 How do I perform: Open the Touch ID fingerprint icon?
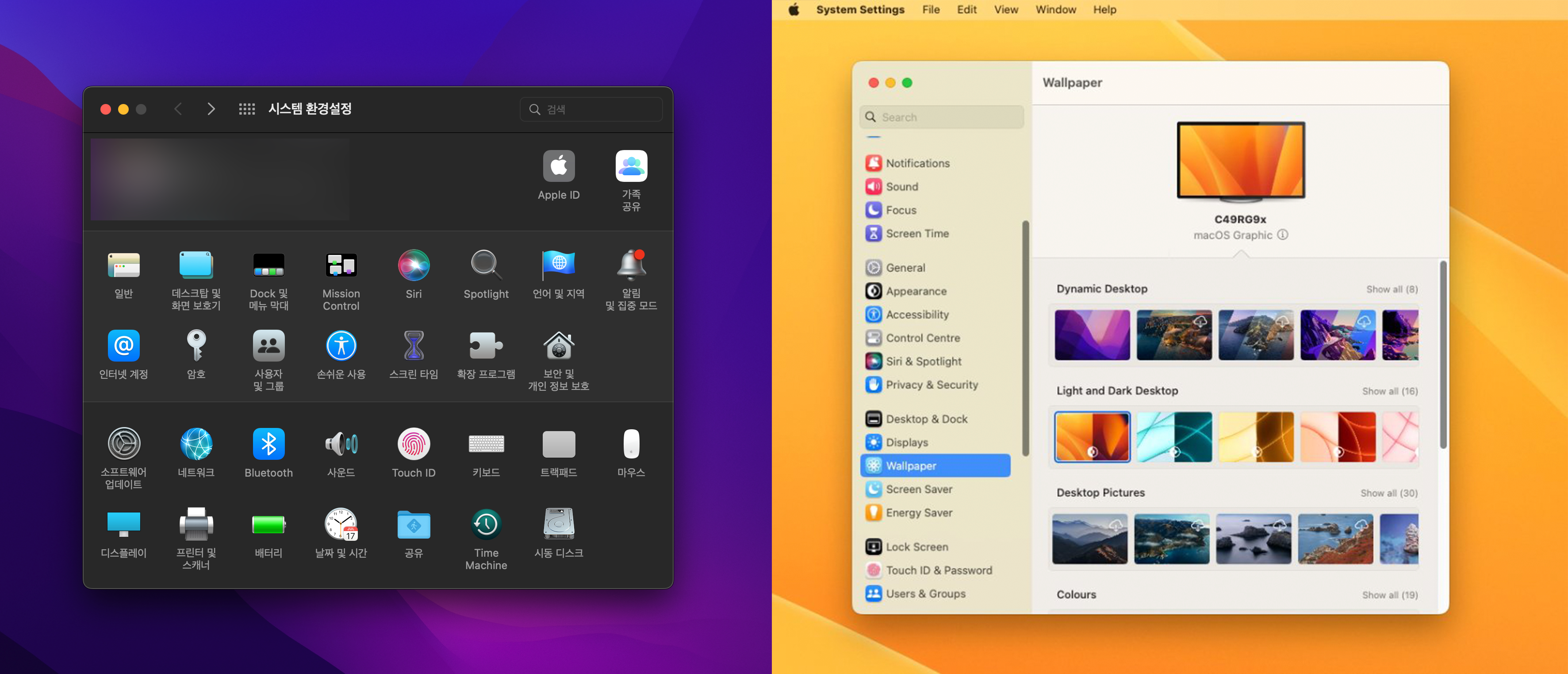(413, 443)
